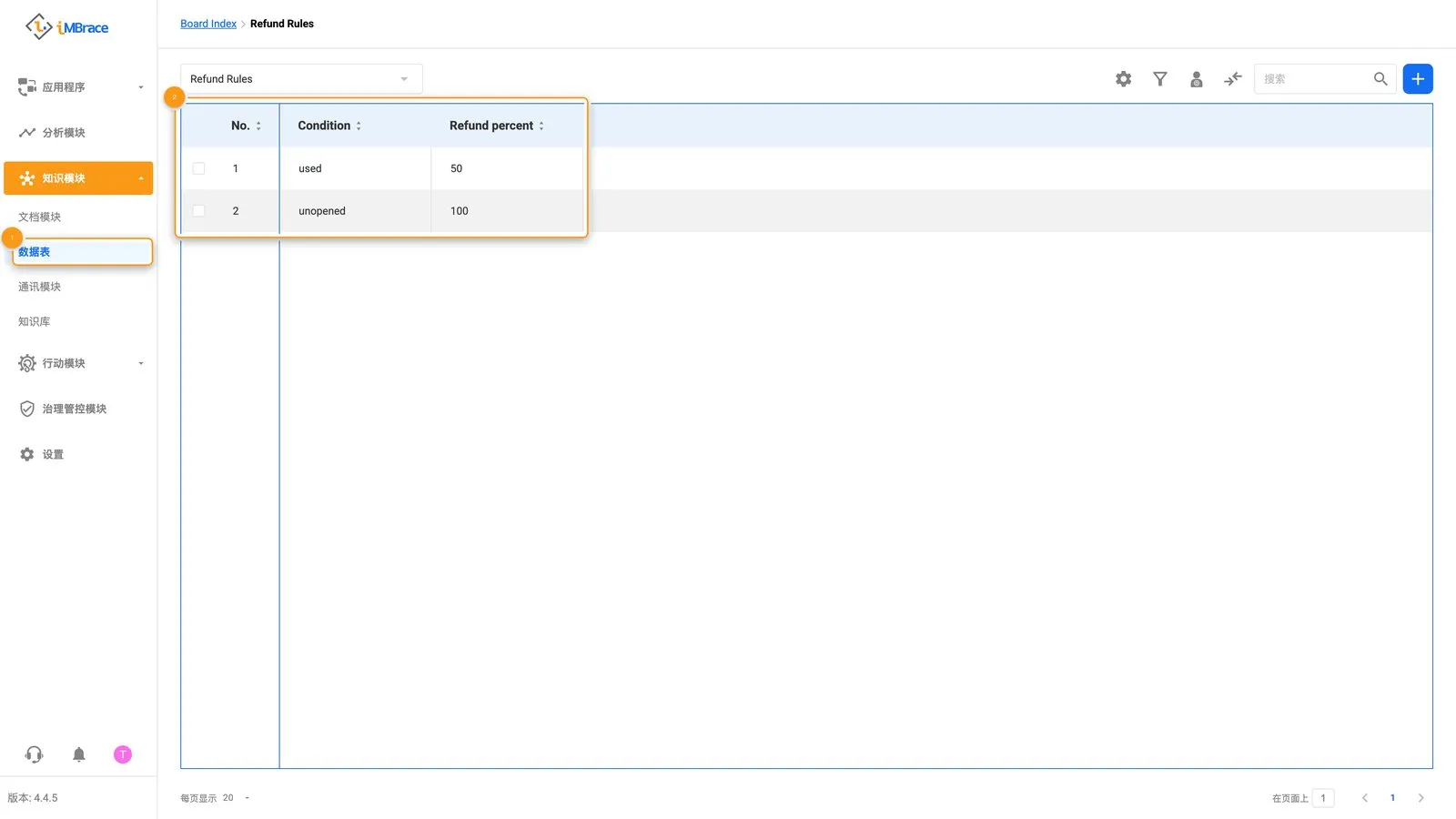Open table settings gear icon
Screen dimensions: 1456x819
pyautogui.click(x=1124, y=79)
